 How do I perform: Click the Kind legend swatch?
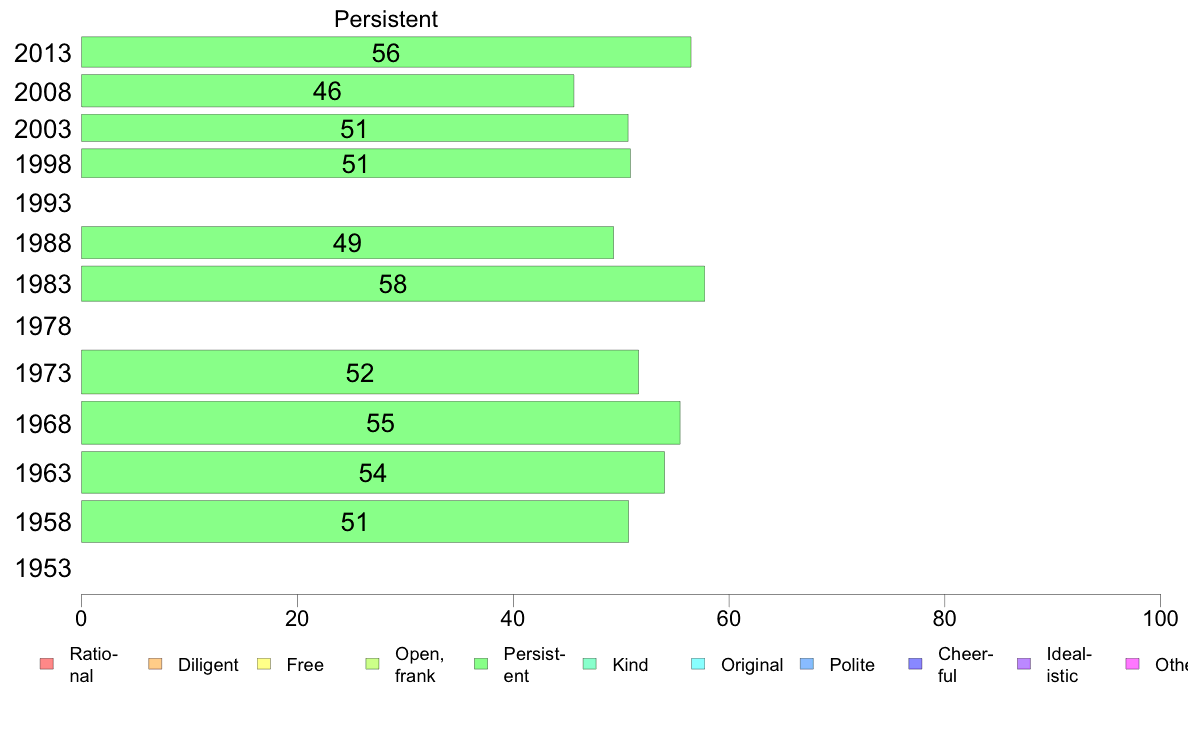590,664
